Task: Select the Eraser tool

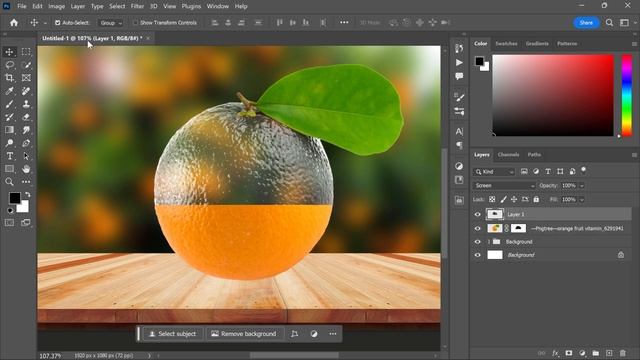Action: (26, 117)
